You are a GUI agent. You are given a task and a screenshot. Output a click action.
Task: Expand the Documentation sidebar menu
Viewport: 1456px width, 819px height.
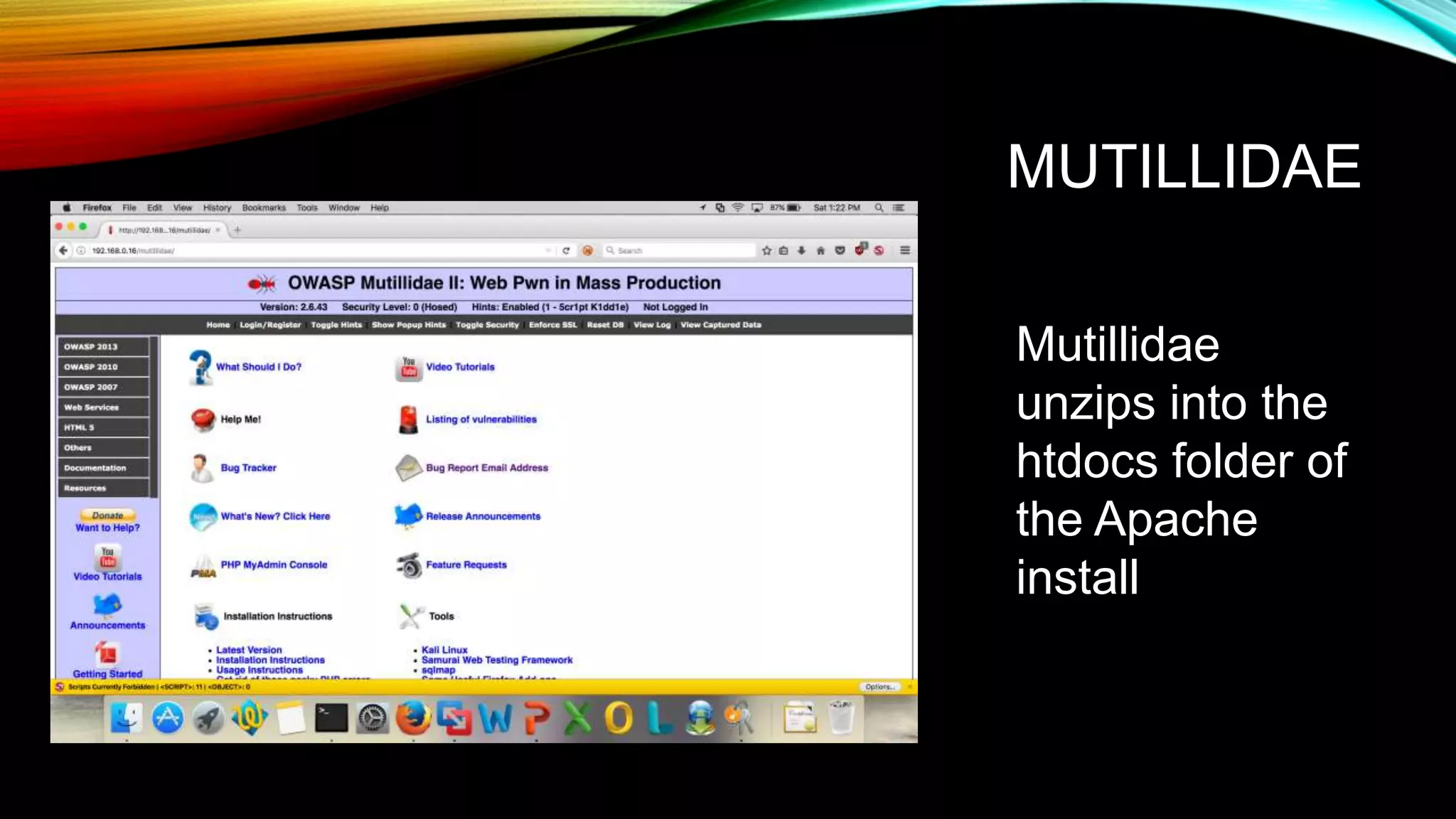tap(104, 468)
